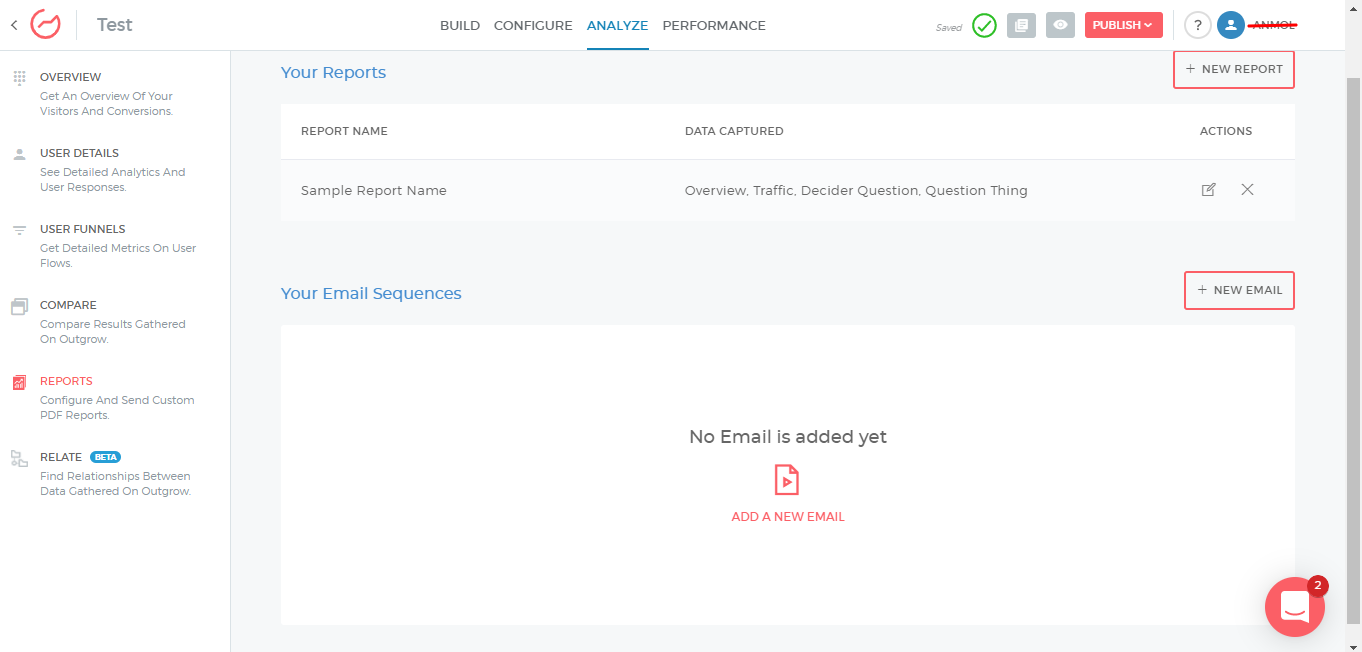Click the user profile avatar icon
Image resolution: width=1362 pixels, height=652 pixels.
click(1231, 25)
